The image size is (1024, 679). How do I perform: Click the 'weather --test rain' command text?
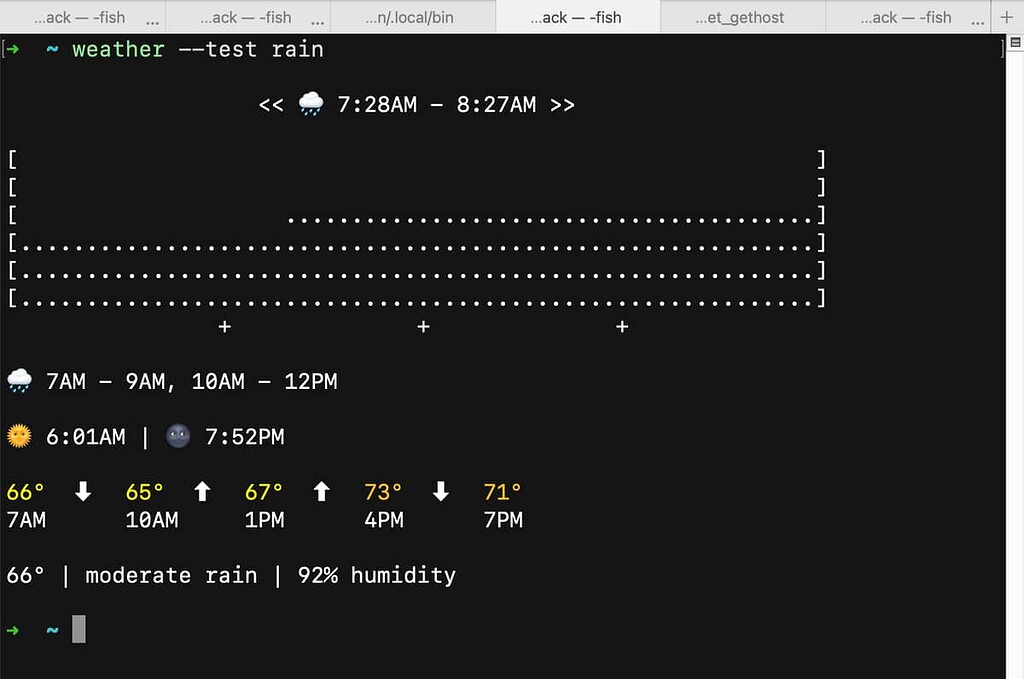(198, 49)
